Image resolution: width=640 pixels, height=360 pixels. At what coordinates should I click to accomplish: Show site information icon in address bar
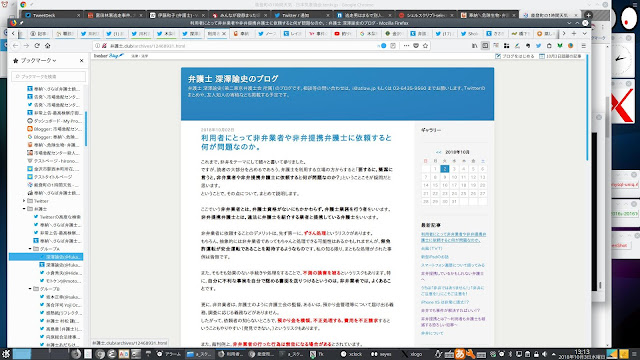point(97,46)
